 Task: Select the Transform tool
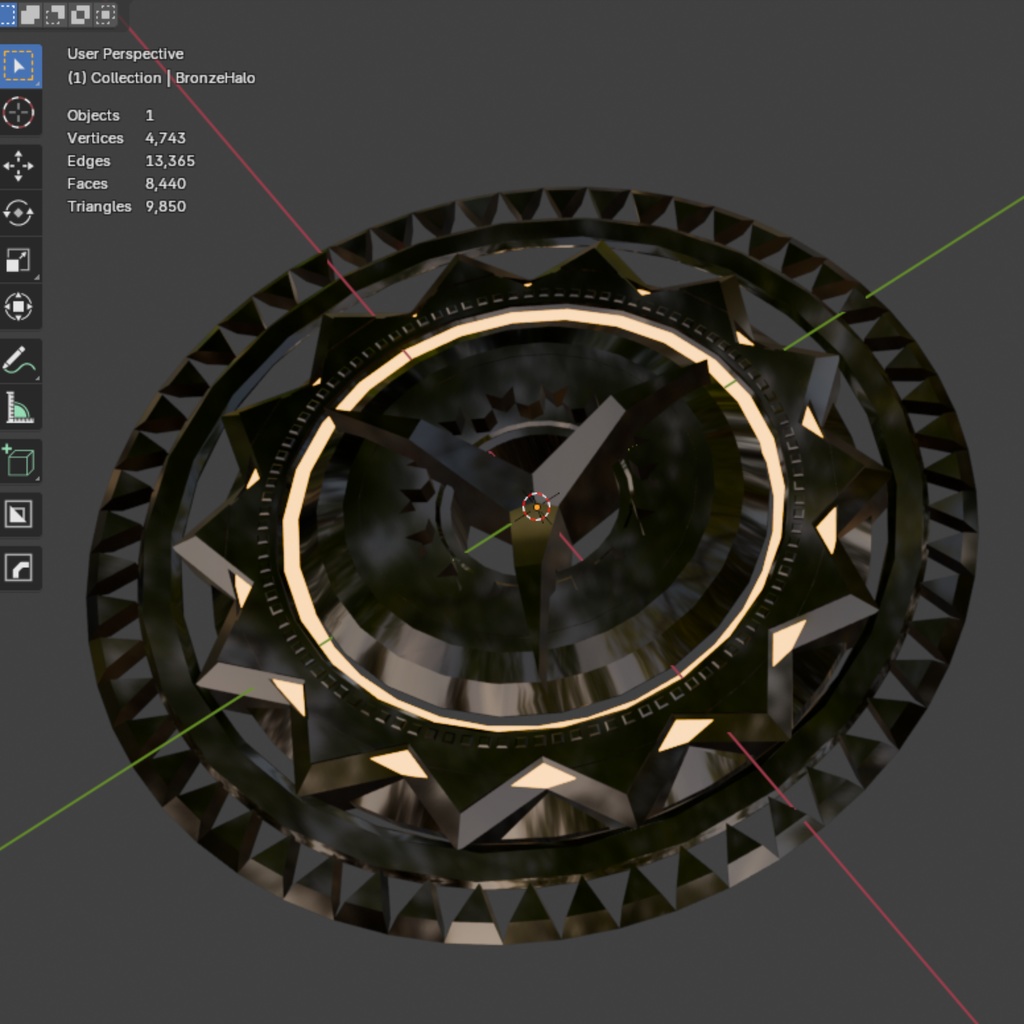pos(19,307)
